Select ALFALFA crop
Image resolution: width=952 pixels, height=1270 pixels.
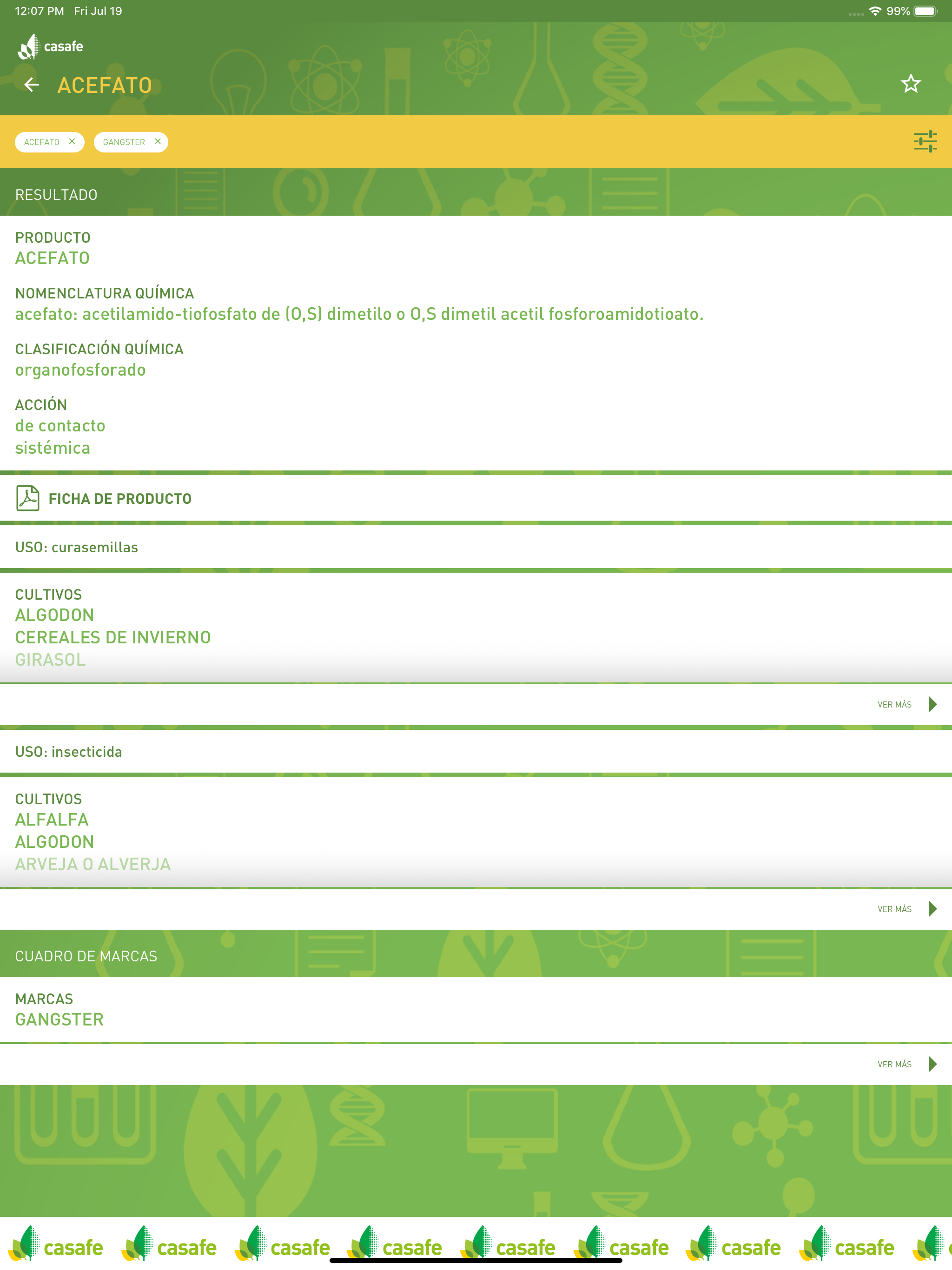click(52, 819)
